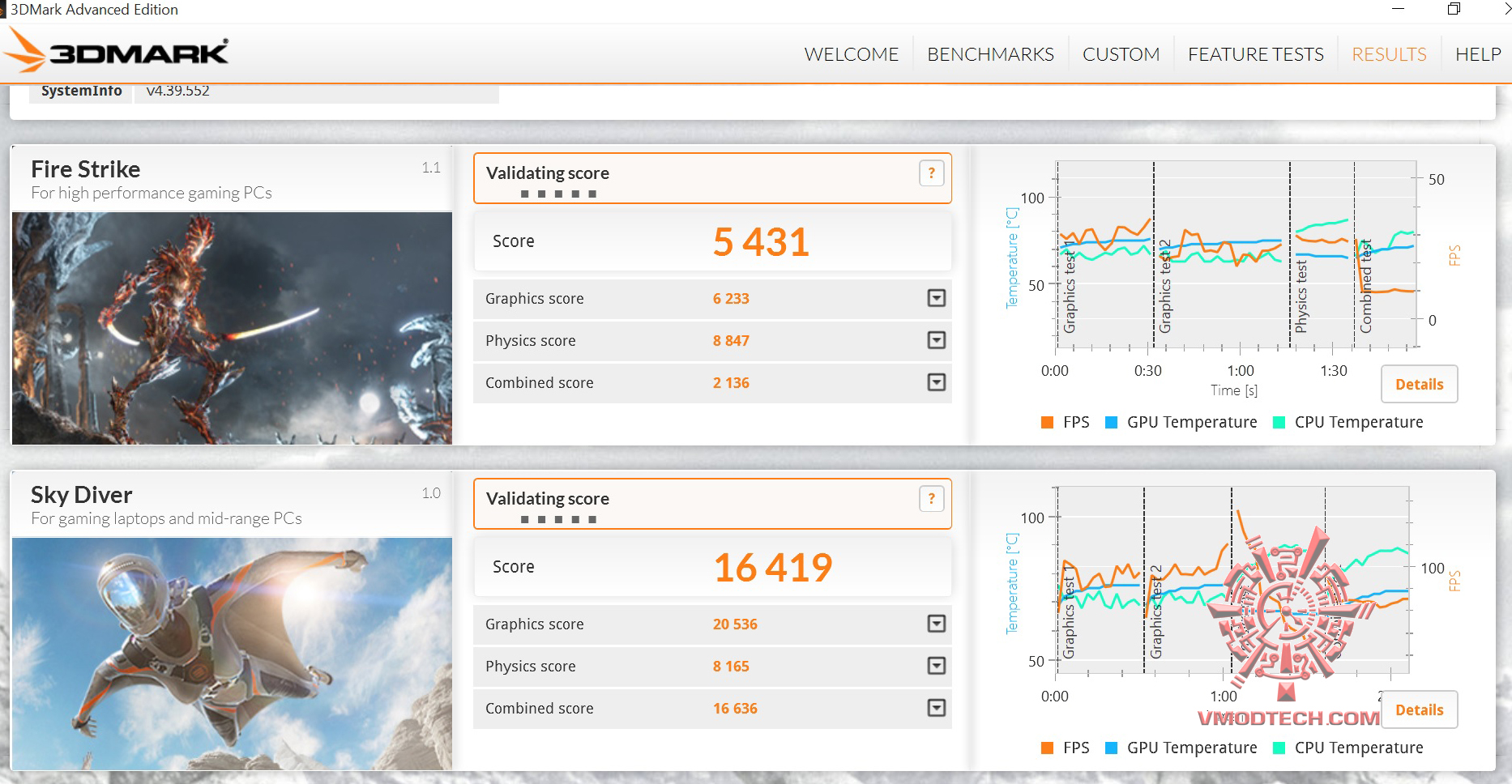Click the Fire Strike GPU Temperature legend swatch
This screenshot has width=1512, height=784.
click(1112, 422)
